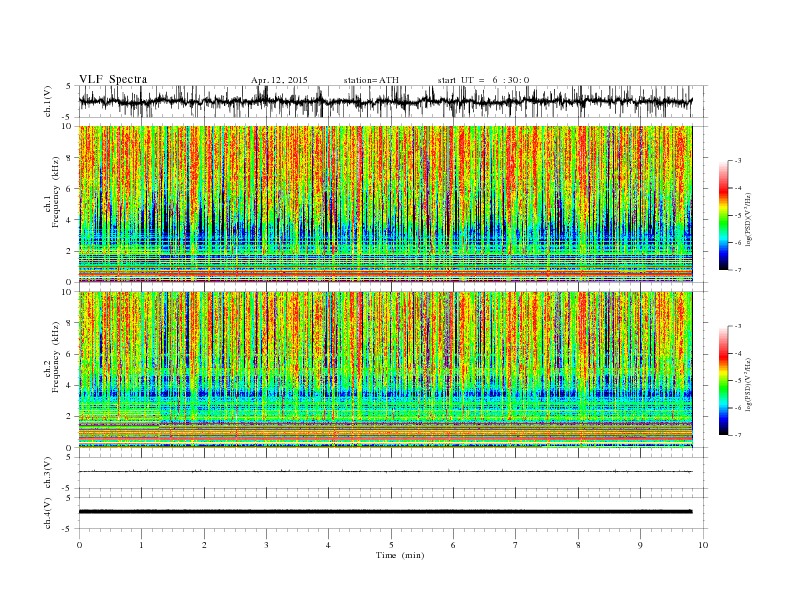The width and height of the screenshot is (792, 612).
Task: Click time axis tick label "4"
Action: (328, 545)
